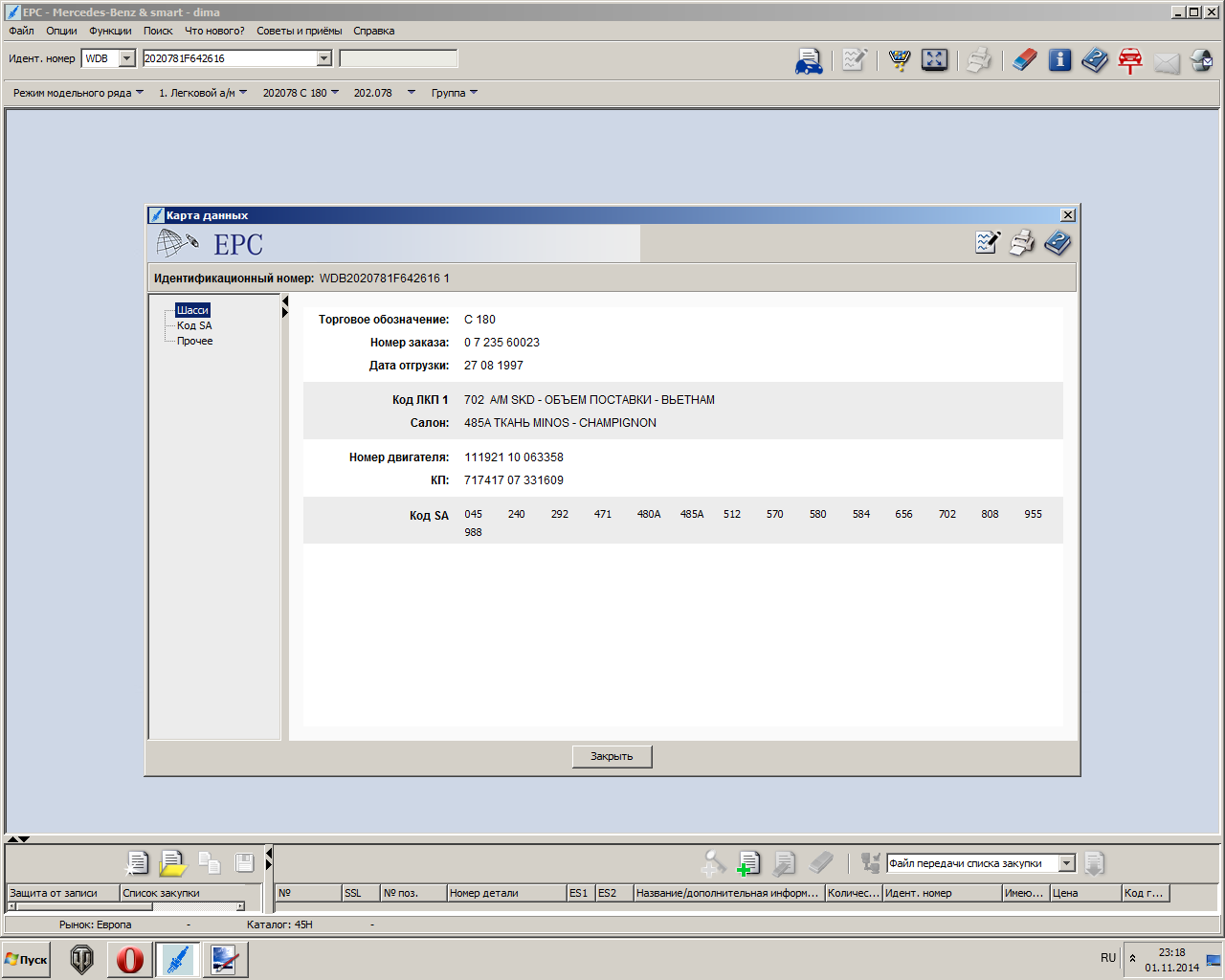Open the Группа dropdown

[x=455, y=93]
